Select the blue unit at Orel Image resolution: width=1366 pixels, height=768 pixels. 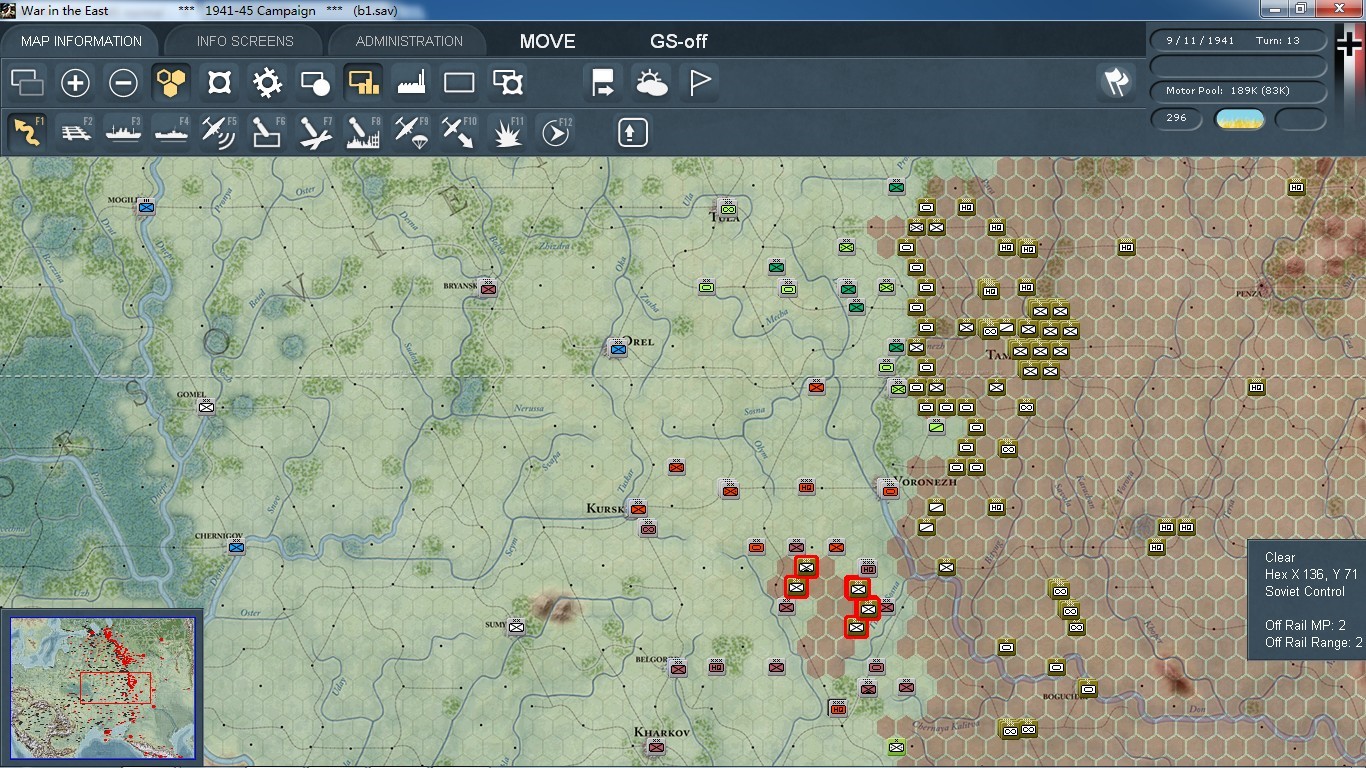point(618,348)
